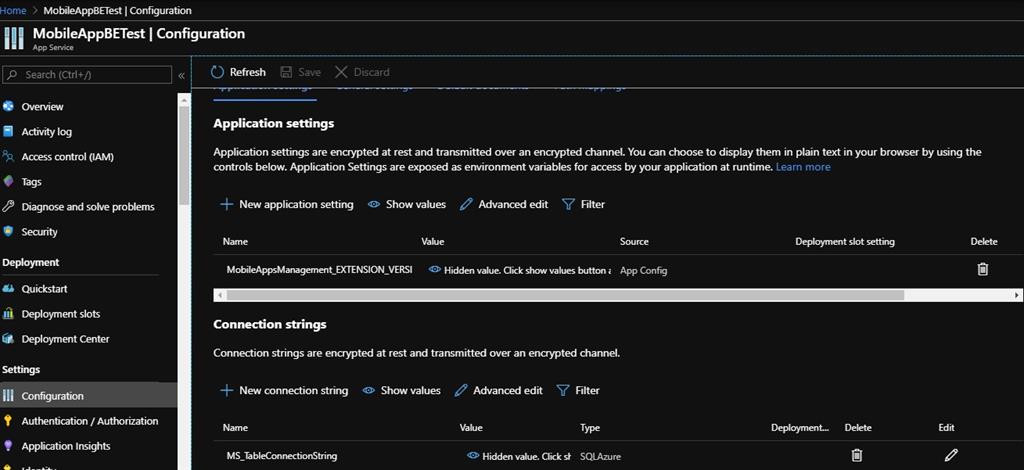Open Quickstart under Deployment

[x=44, y=289]
